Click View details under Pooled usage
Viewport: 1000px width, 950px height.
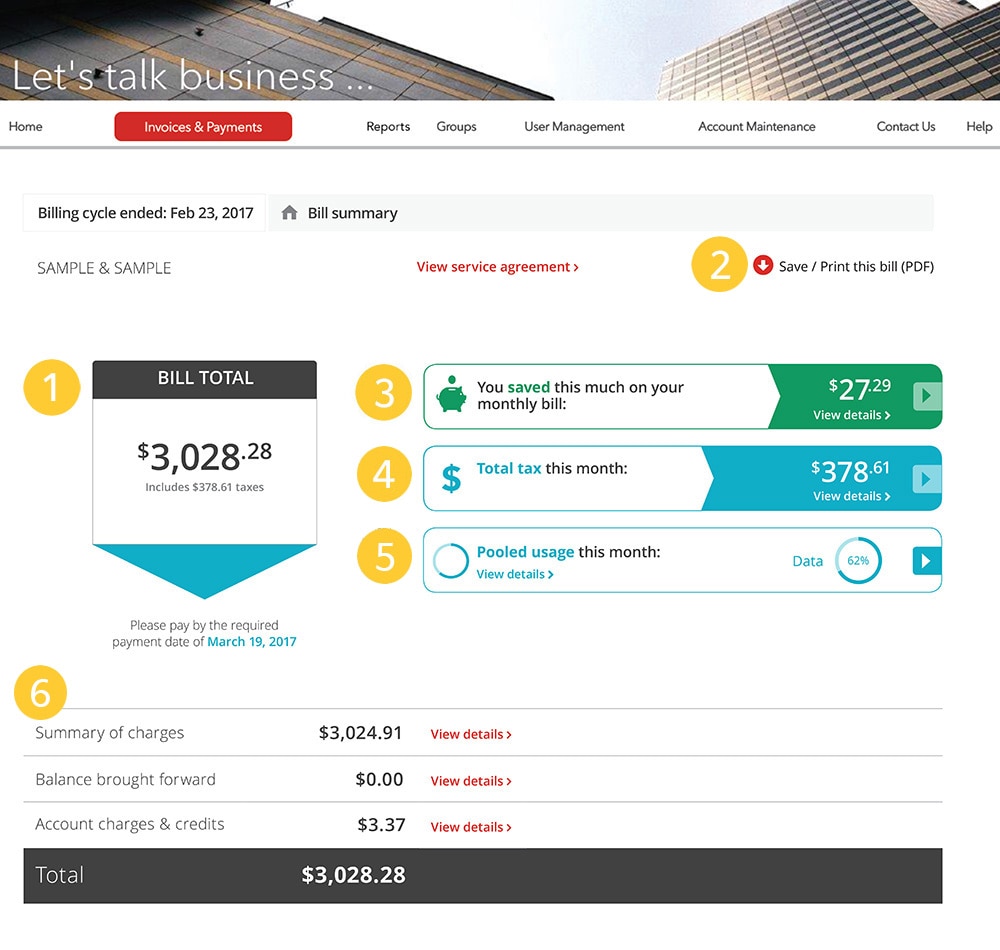pyautogui.click(x=514, y=574)
